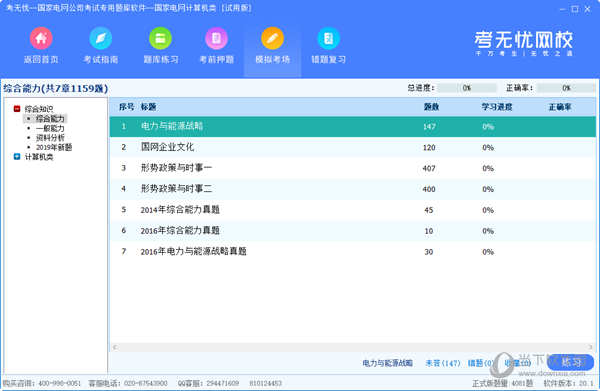600x391 pixels.
Task: Select row 形势政策与时事二
Action: (x=352, y=189)
